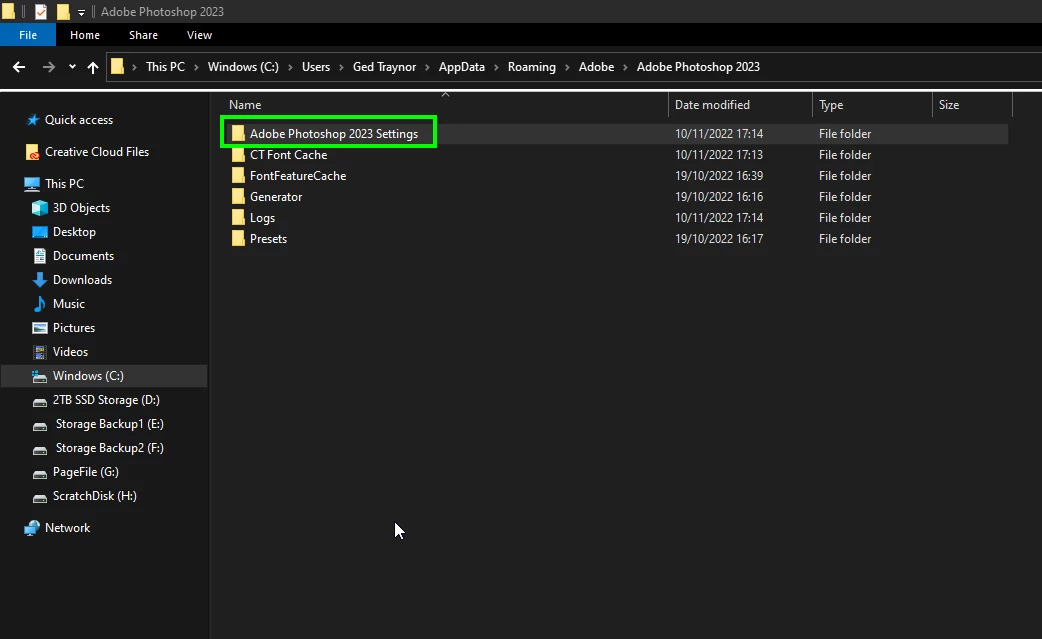
Task: Expand chevron after Adobe in address bar
Action: (x=625, y=67)
